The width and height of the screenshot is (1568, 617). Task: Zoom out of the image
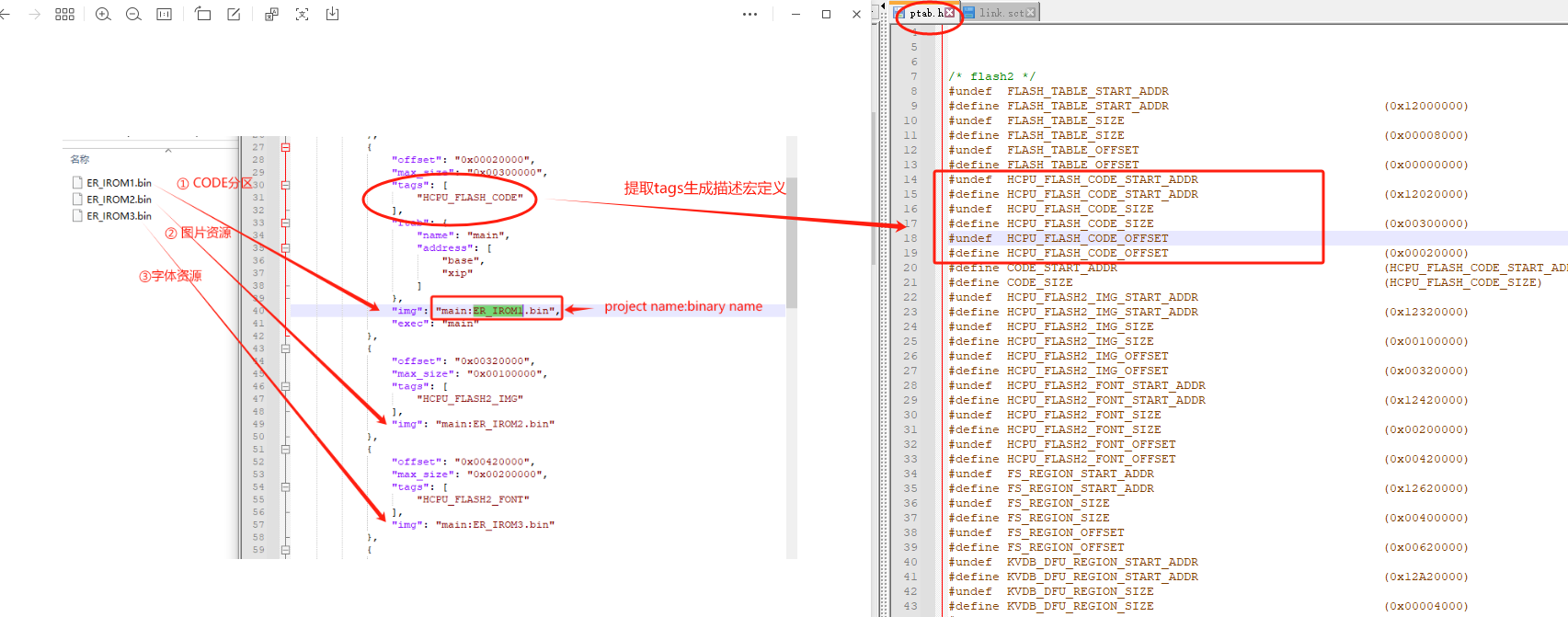tap(133, 15)
